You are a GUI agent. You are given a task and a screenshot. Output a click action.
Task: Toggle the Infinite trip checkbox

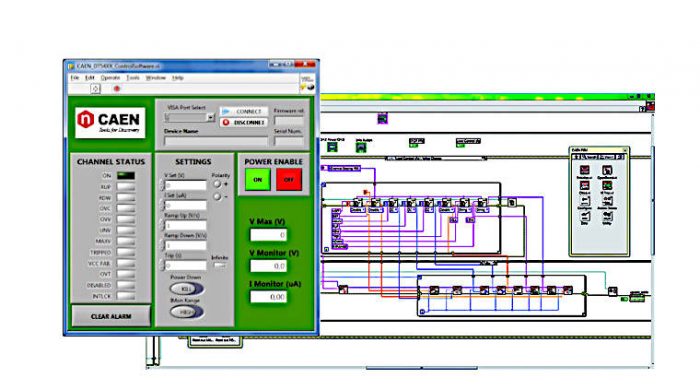coord(219,266)
